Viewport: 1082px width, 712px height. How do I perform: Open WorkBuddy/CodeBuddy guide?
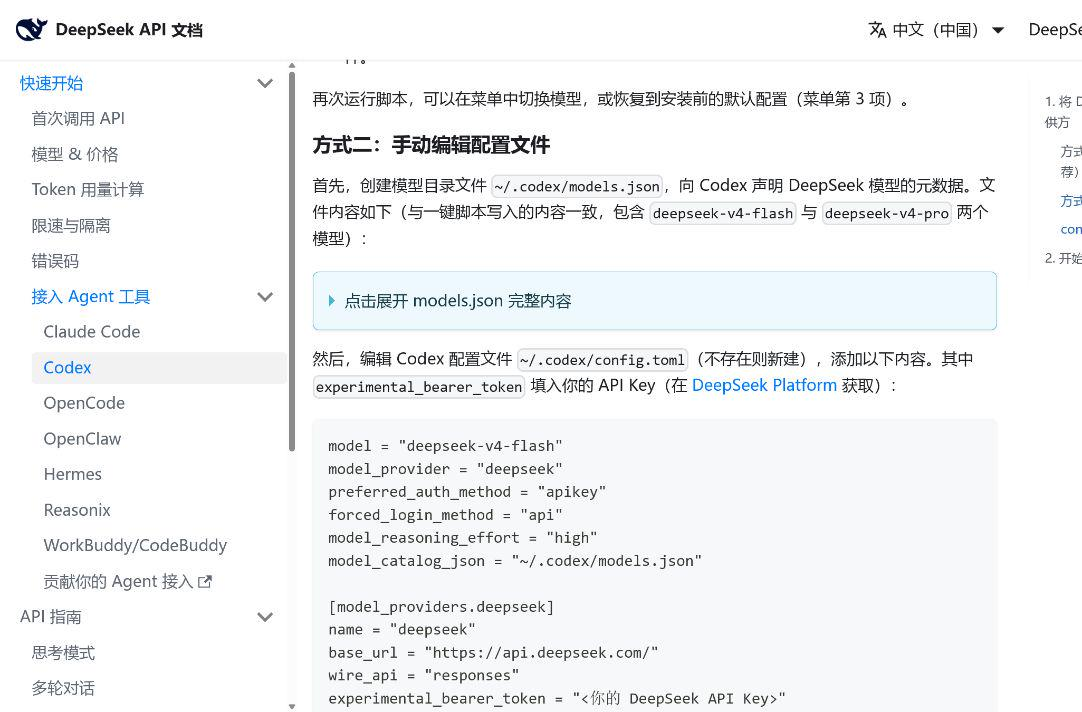pyautogui.click(x=135, y=546)
